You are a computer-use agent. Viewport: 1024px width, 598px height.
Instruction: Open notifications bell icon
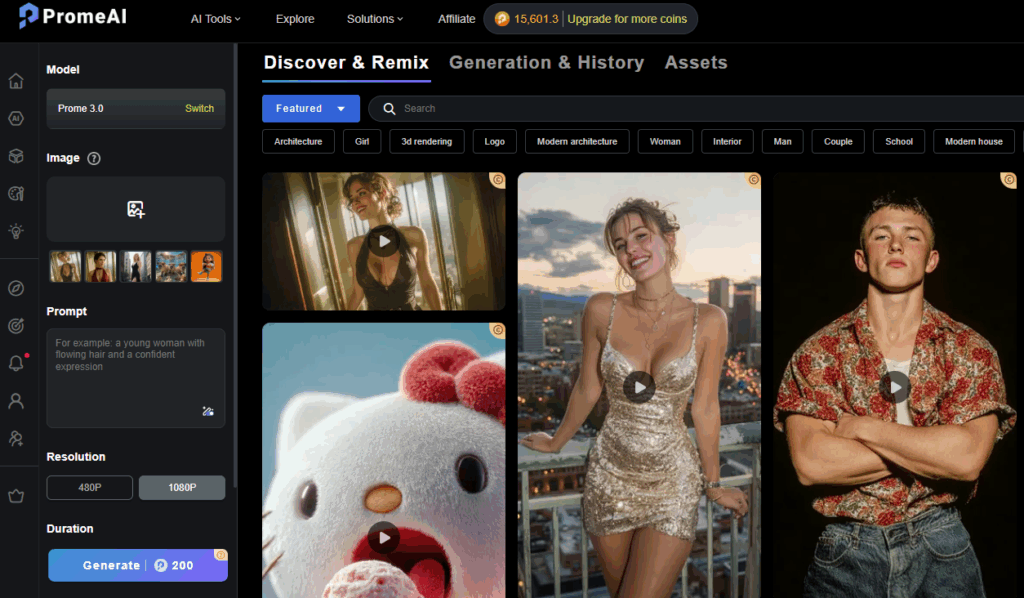pyautogui.click(x=16, y=363)
